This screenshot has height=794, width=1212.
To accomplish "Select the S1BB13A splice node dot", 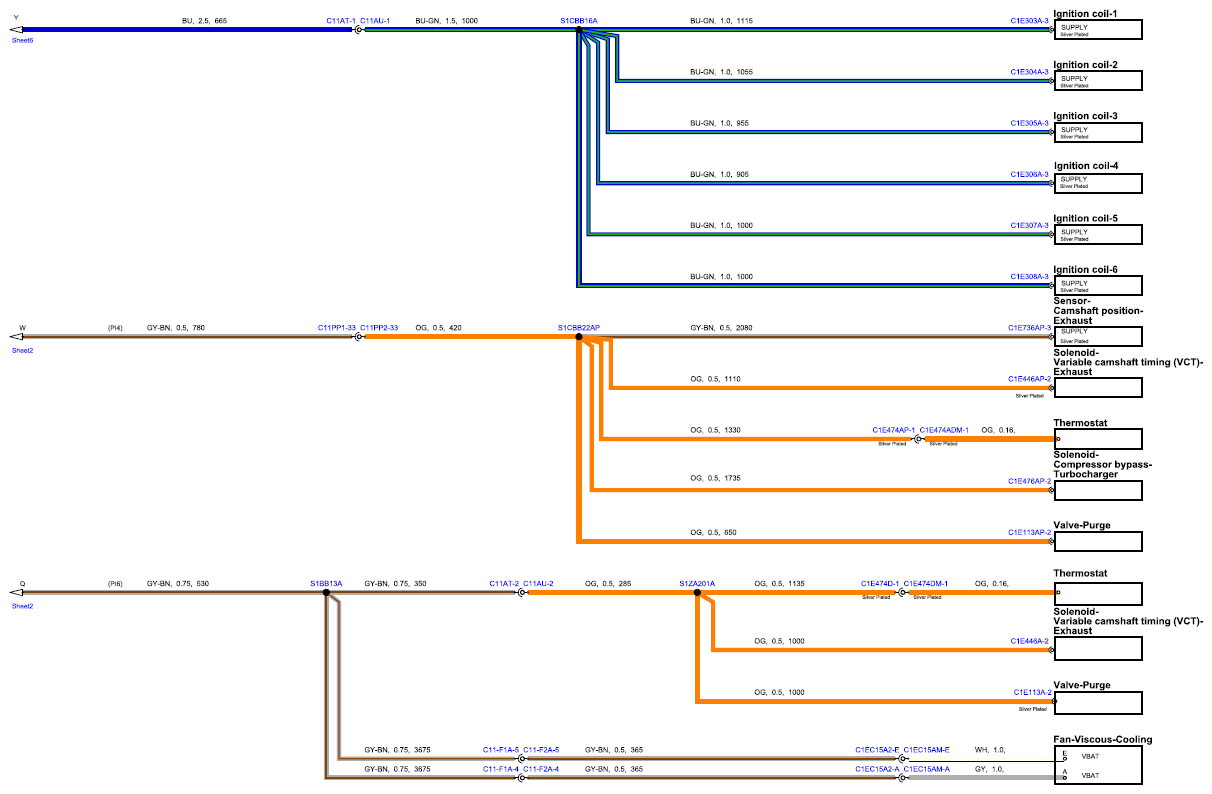I will point(326,593).
